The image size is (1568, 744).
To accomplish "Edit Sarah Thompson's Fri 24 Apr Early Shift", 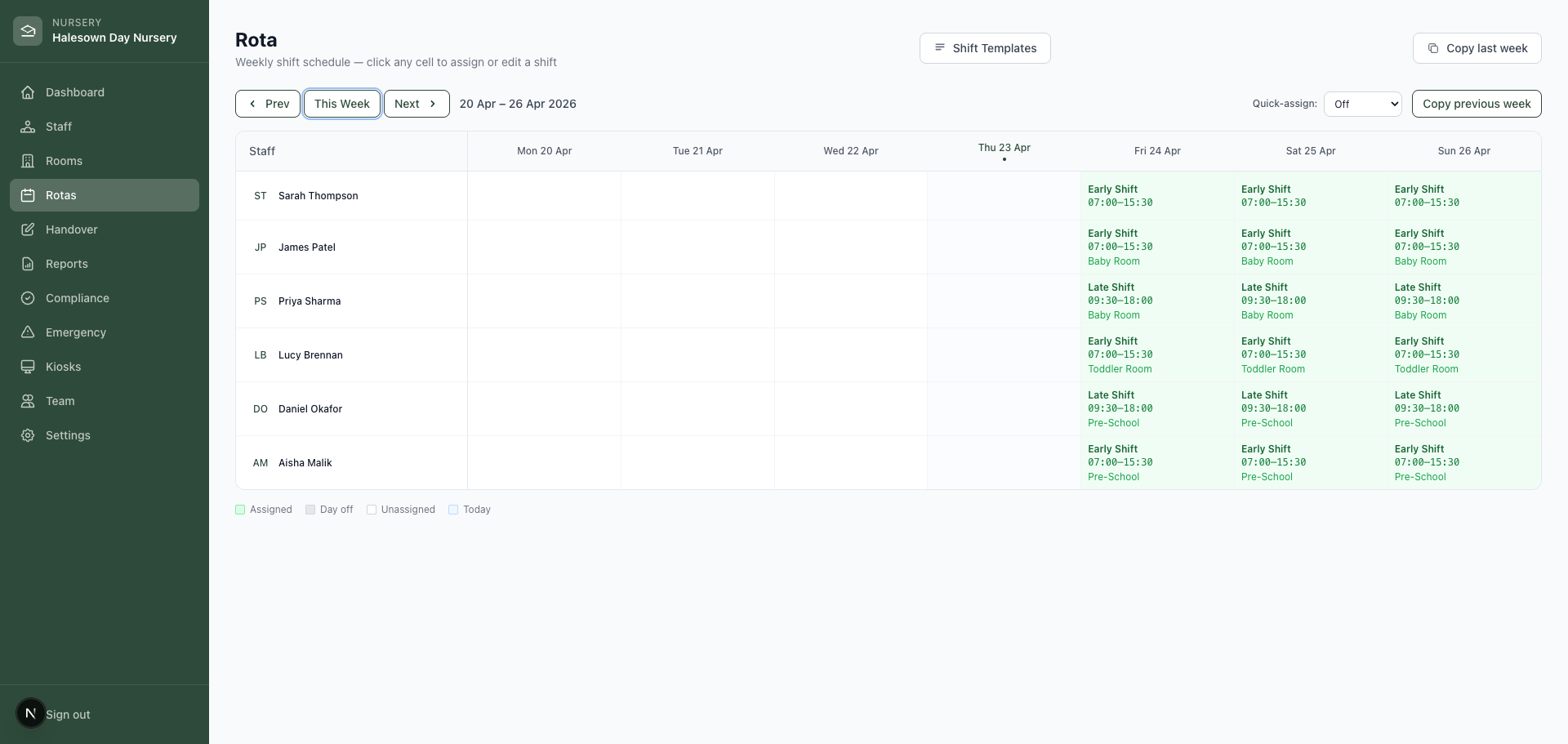I will point(1157,196).
